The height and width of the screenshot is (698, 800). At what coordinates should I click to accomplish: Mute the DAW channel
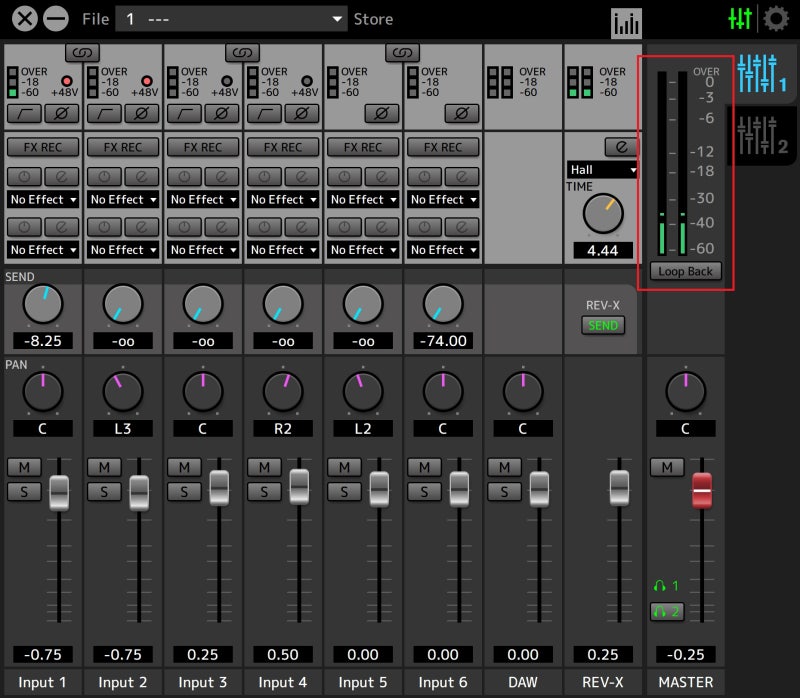tap(504, 467)
